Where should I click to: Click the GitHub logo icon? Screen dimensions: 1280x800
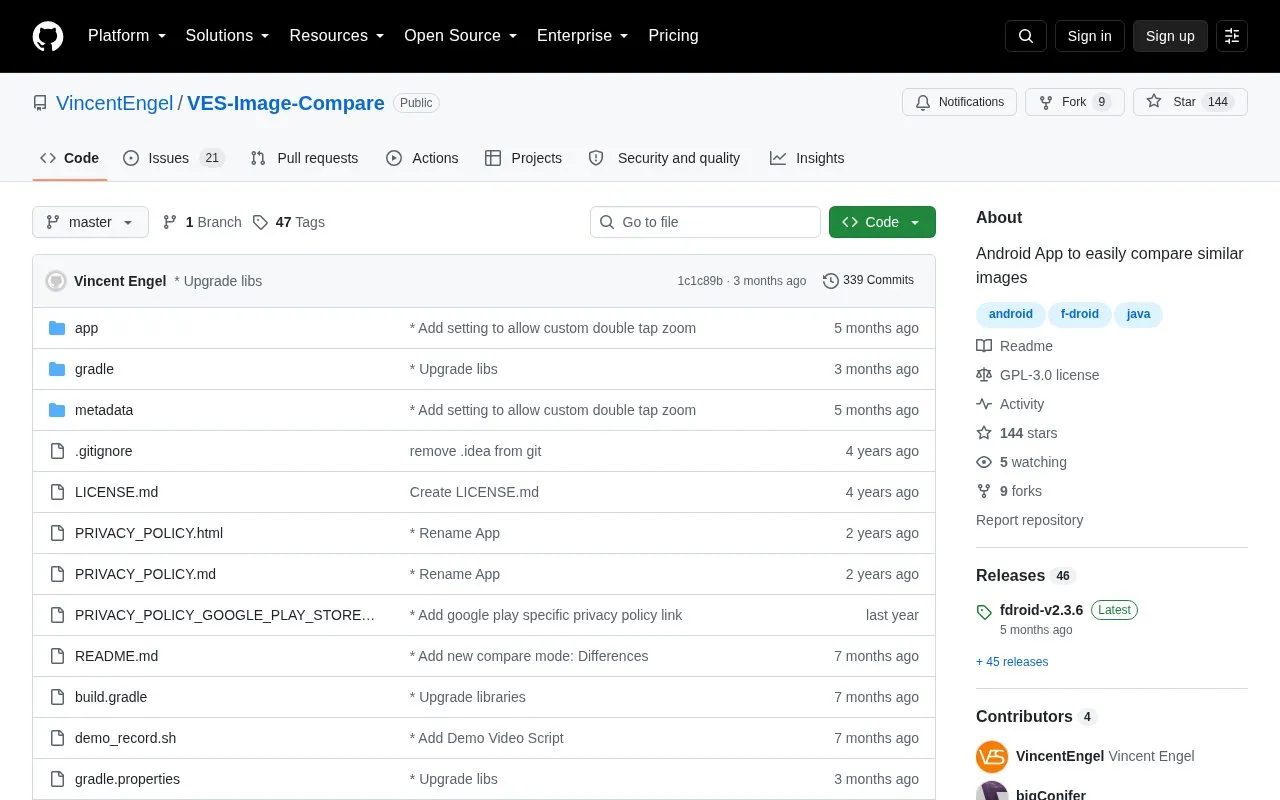pos(48,36)
